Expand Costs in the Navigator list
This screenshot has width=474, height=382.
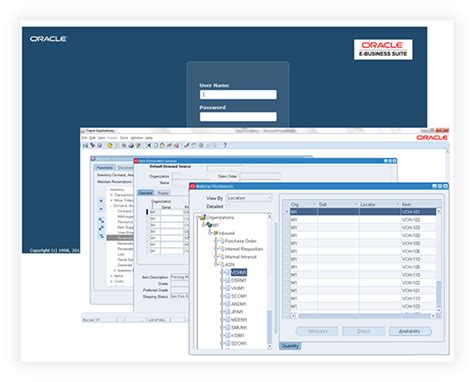click(111, 281)
